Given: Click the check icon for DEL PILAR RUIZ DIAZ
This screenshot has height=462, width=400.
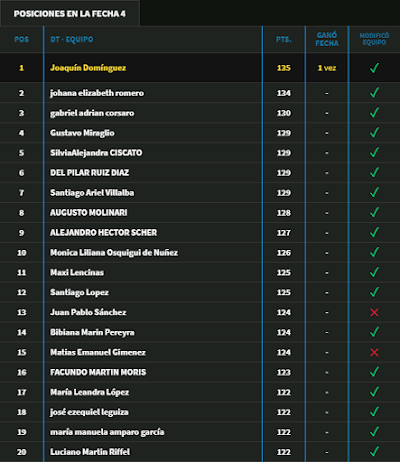Looking at the screenshot, I should 374,172.
